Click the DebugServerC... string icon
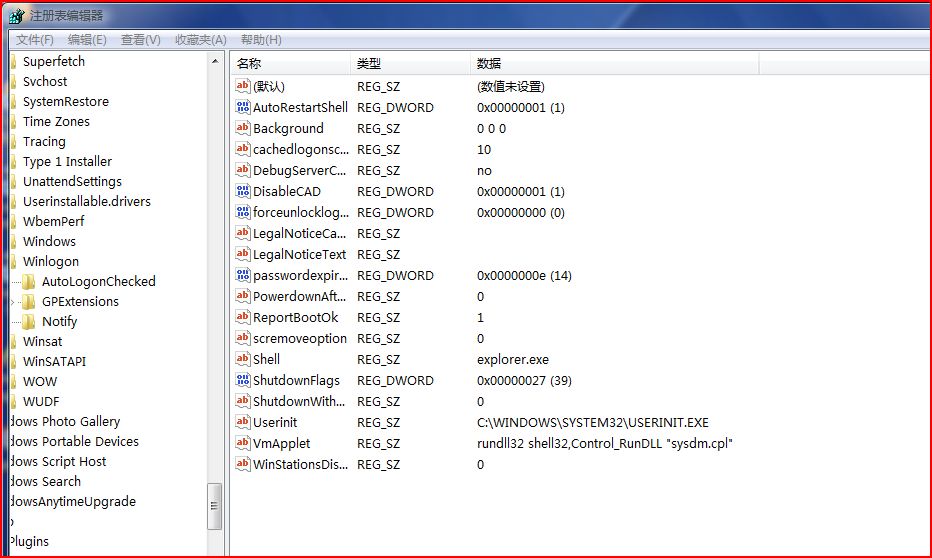Image resolution: width=932 pixels, height=558 pixels. [243, 170]
